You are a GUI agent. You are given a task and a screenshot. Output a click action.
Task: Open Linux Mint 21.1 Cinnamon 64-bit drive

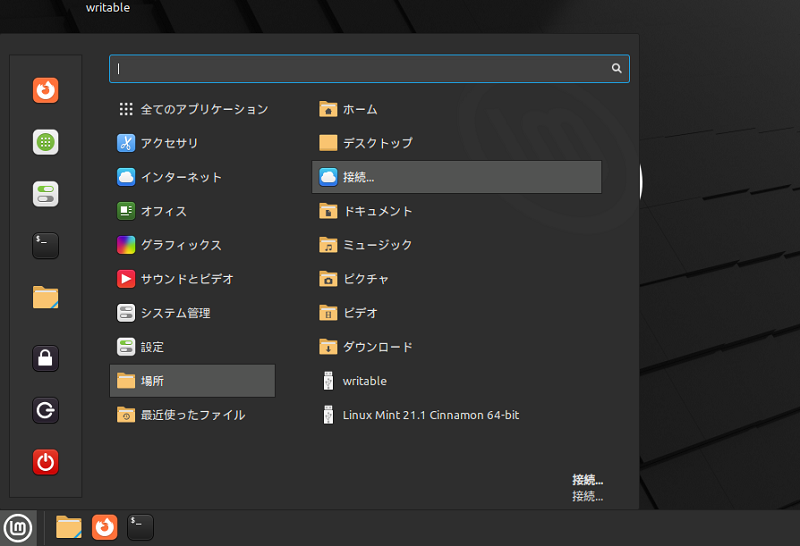pos(457,415)
